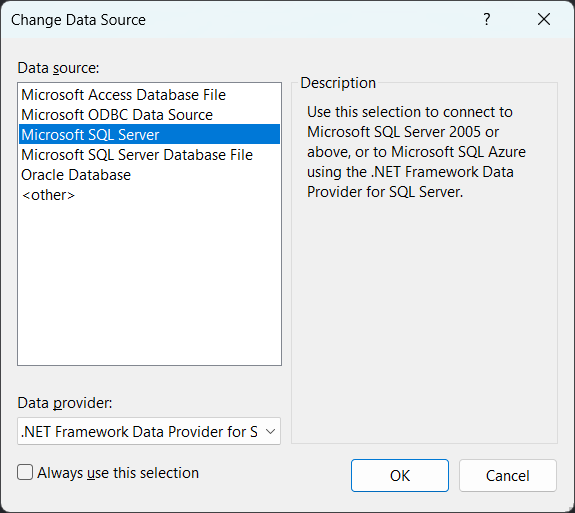Confirm with the OK button
The height and width of the screenshot is (513, 575).
[400, 476]
